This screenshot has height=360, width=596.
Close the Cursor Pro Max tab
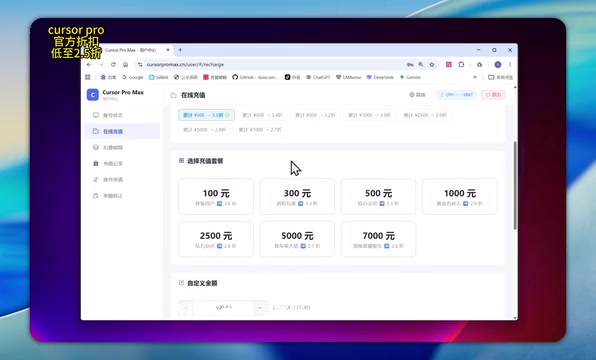point(168,50)
